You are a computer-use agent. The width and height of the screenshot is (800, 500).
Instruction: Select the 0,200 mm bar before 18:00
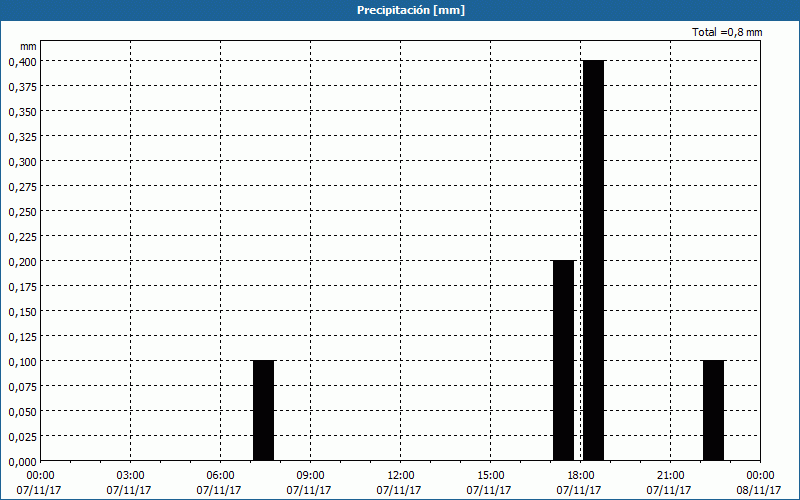point(564,360)
